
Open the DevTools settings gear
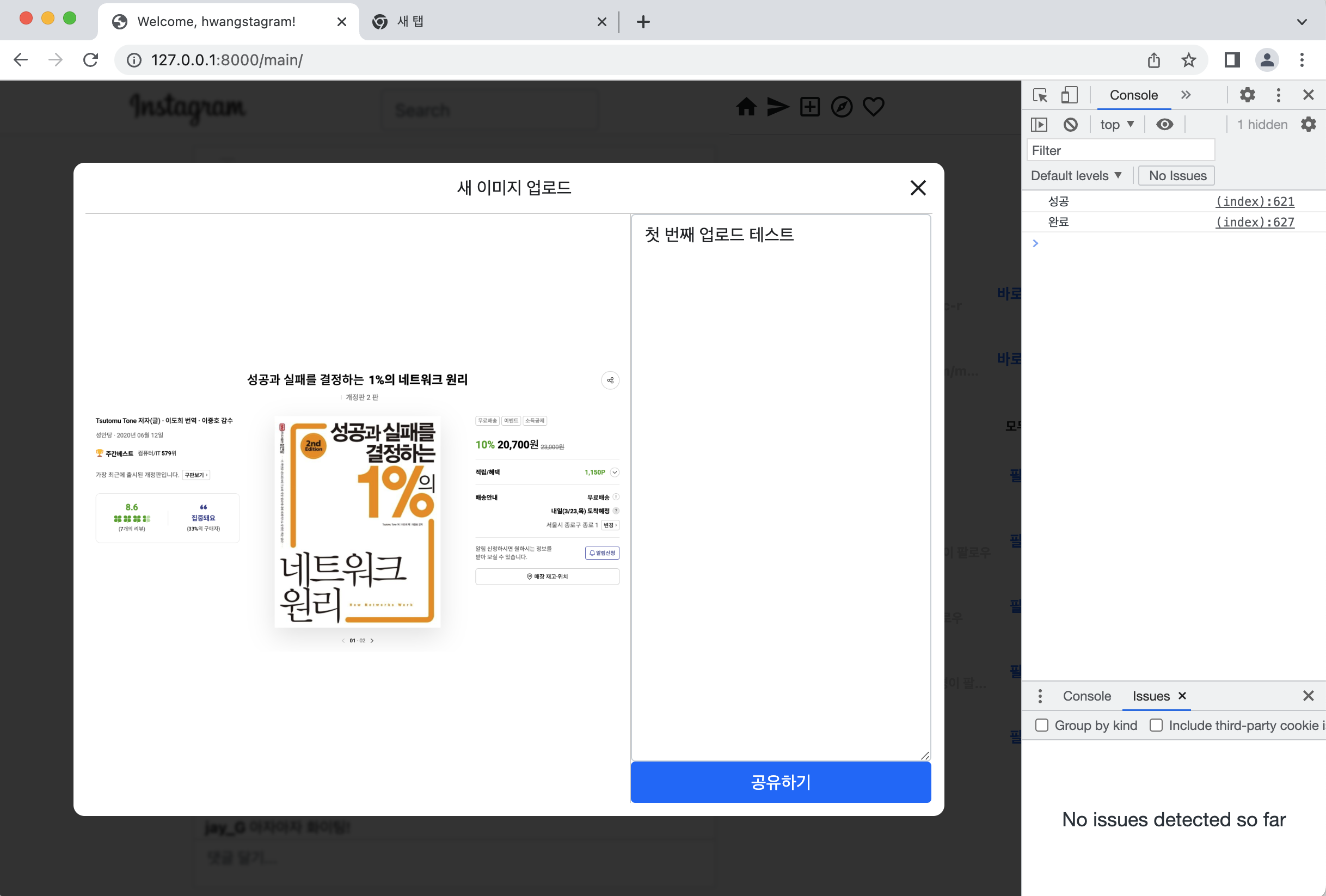(x=1247, y=95)
